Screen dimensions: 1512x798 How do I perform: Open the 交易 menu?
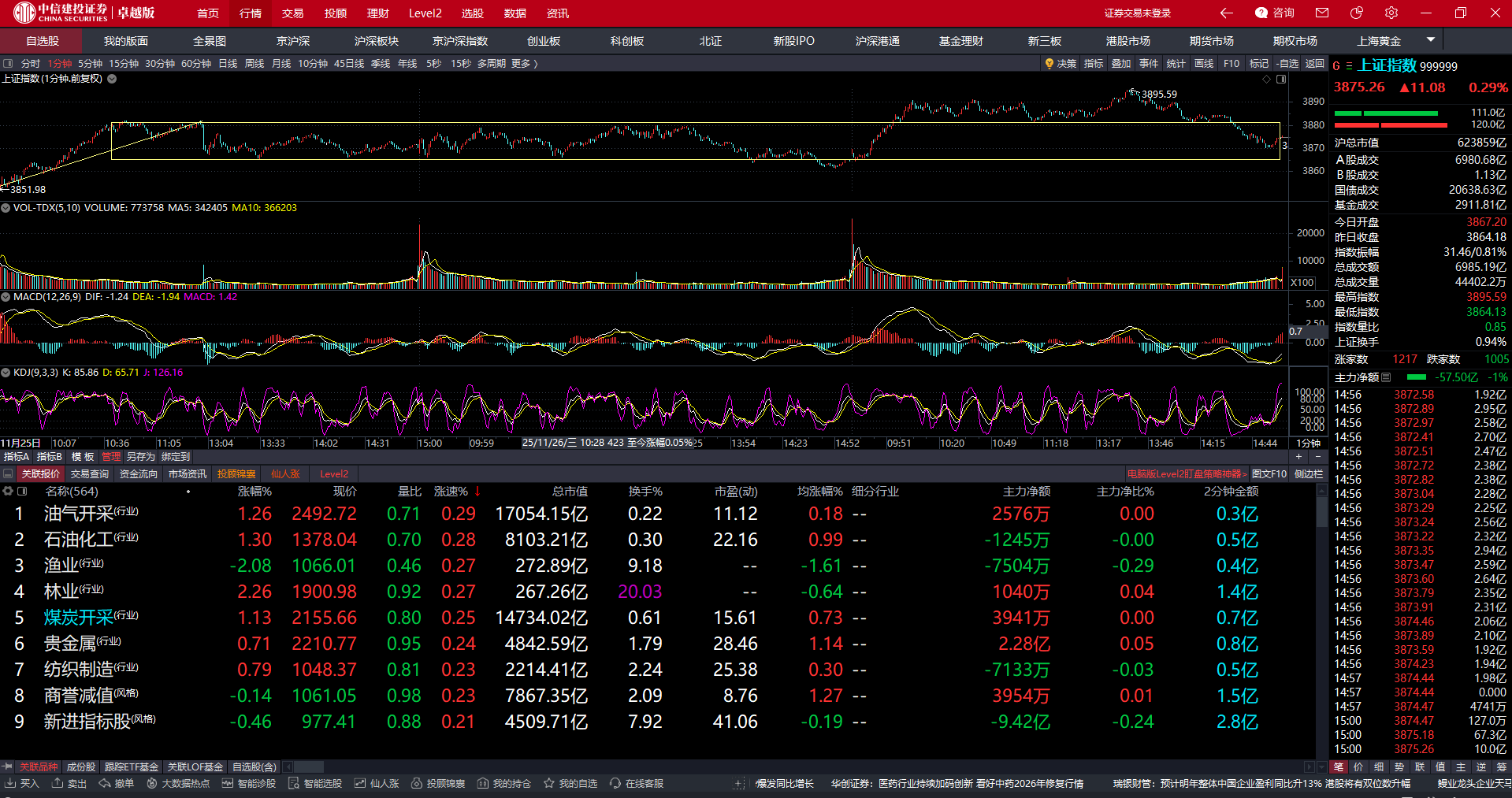coord(292,13)
